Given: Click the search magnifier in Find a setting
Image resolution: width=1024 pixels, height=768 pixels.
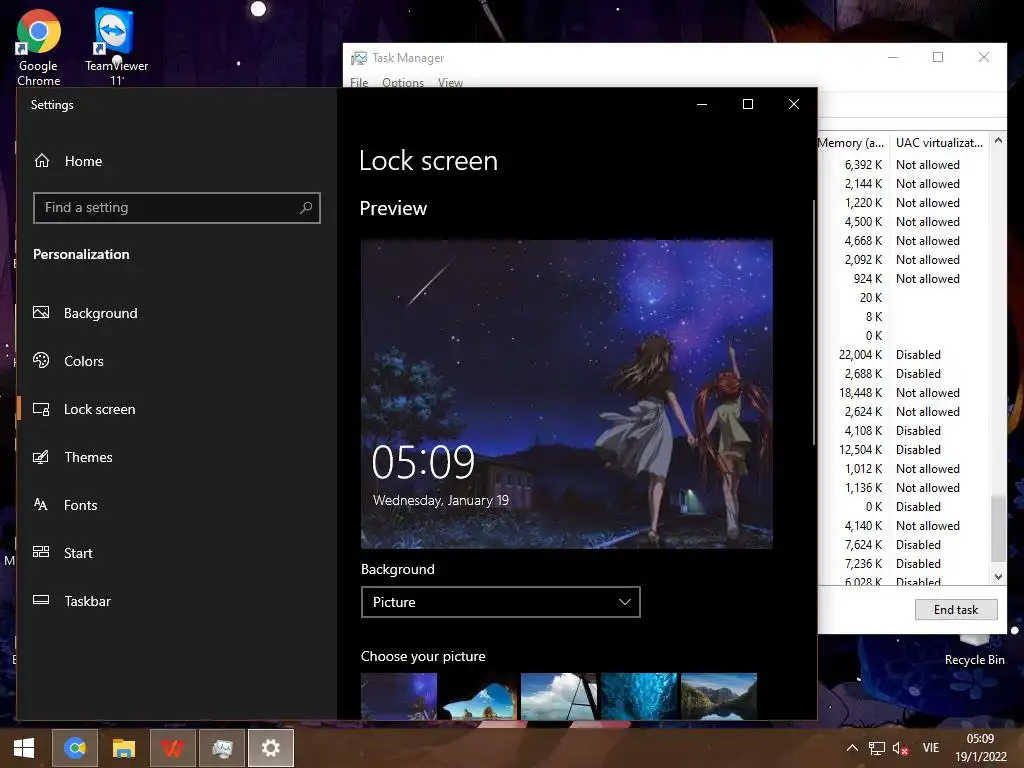Looking at the screenshot, I should pos(306,208).
